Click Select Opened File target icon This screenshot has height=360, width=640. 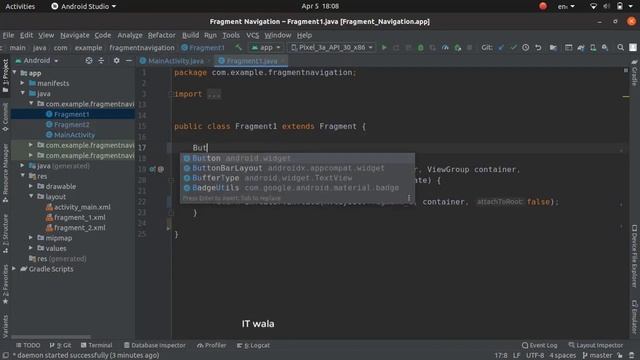pos(89,60)
